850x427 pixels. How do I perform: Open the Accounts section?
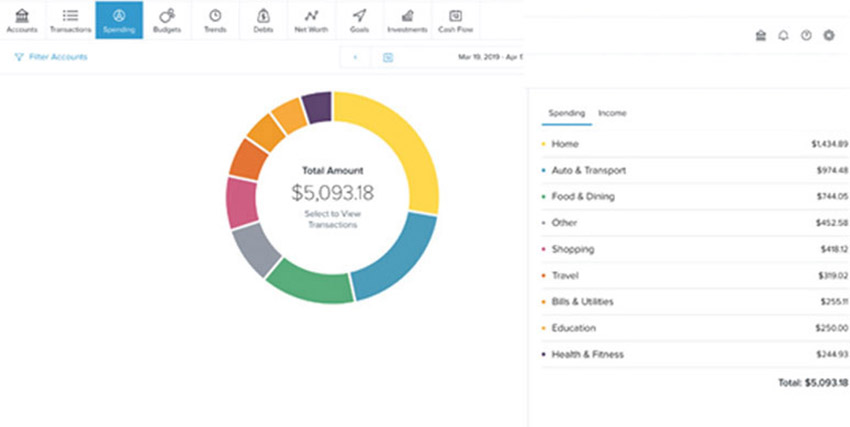pyautogui.click(x=22, y=20)
